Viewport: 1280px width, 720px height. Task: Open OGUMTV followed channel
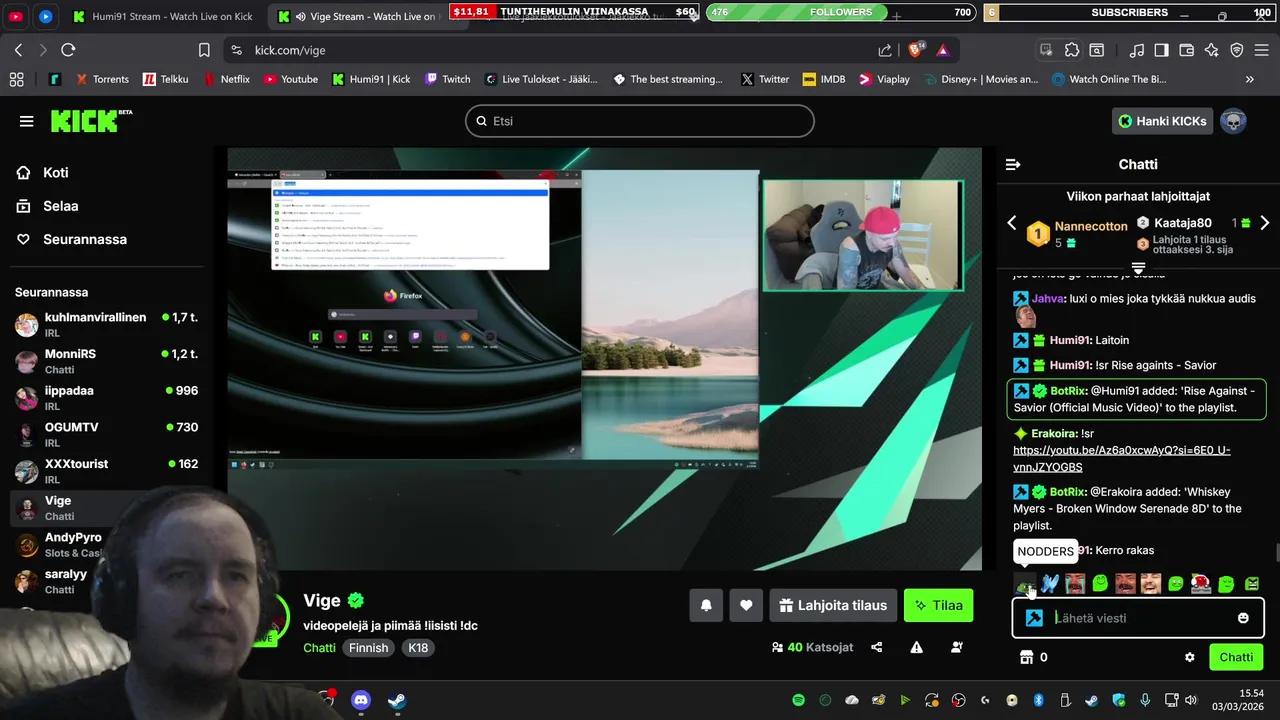(106, 434)
